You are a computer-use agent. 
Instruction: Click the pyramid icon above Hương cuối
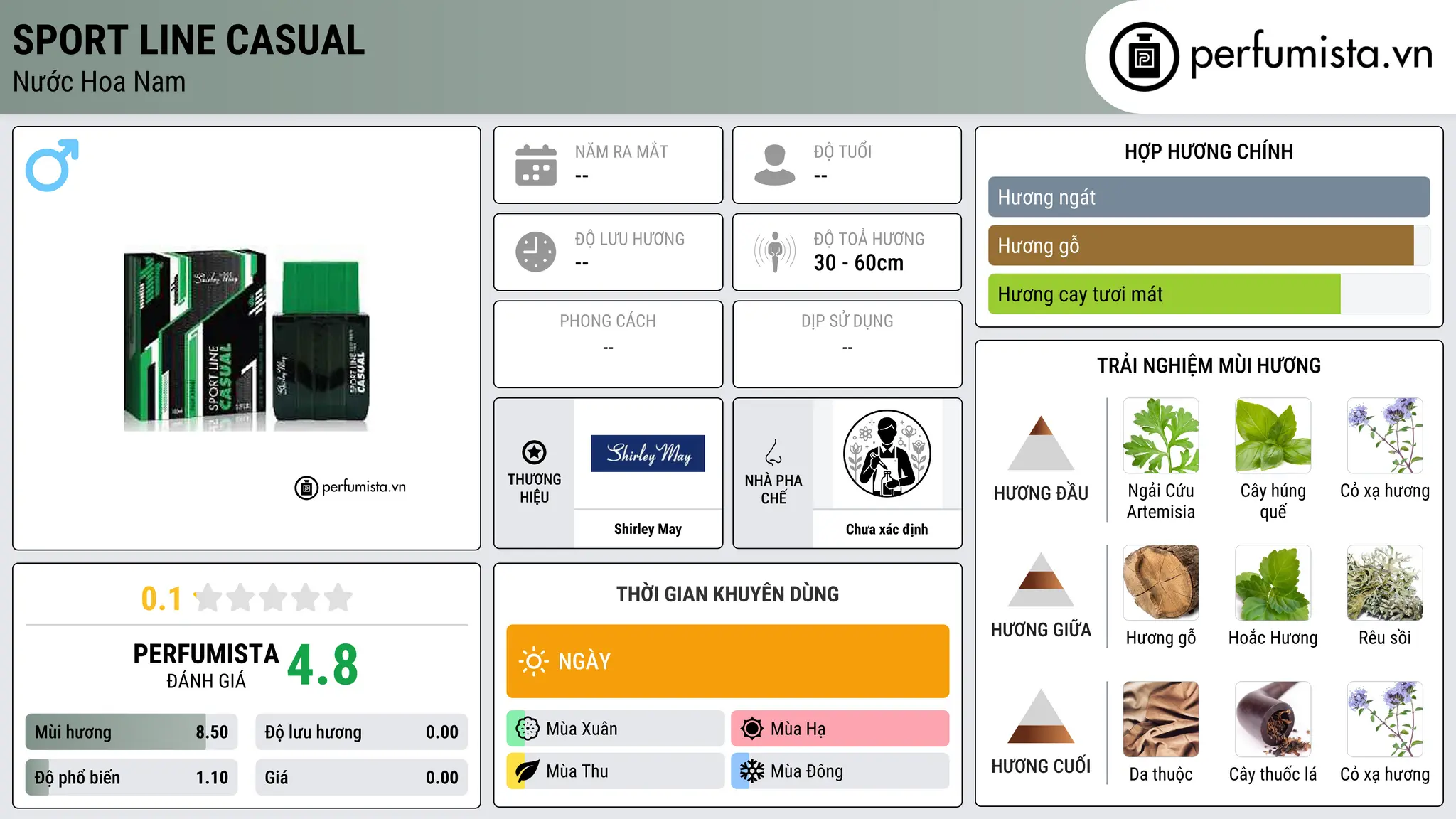(x=1041, y=716)
